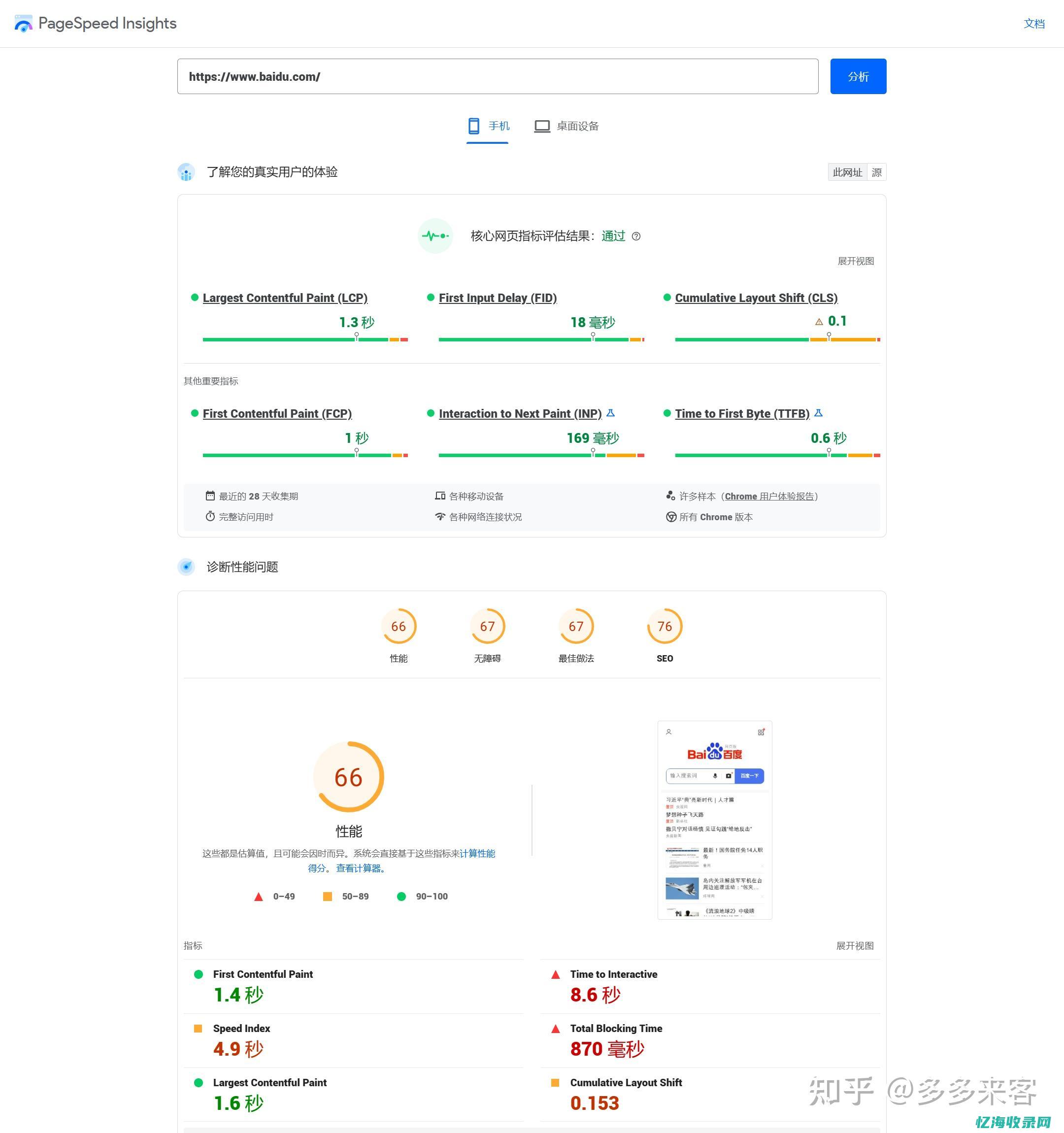Click the flask icon next to TTFB
The height and width of the screenshot is (1133, 1064).
click(819, 413)
